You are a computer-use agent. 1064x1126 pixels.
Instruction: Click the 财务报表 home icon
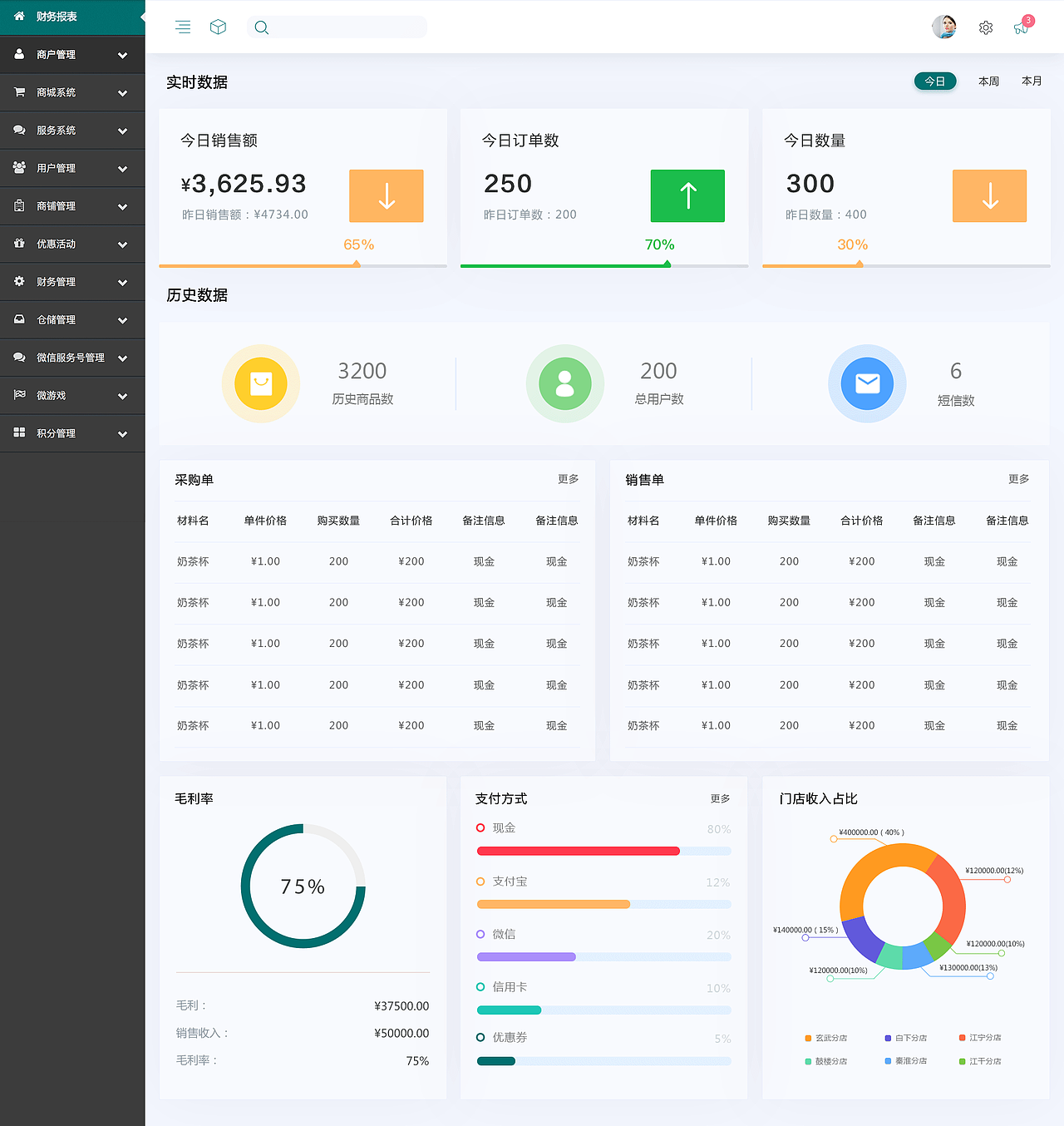point(18,16)
